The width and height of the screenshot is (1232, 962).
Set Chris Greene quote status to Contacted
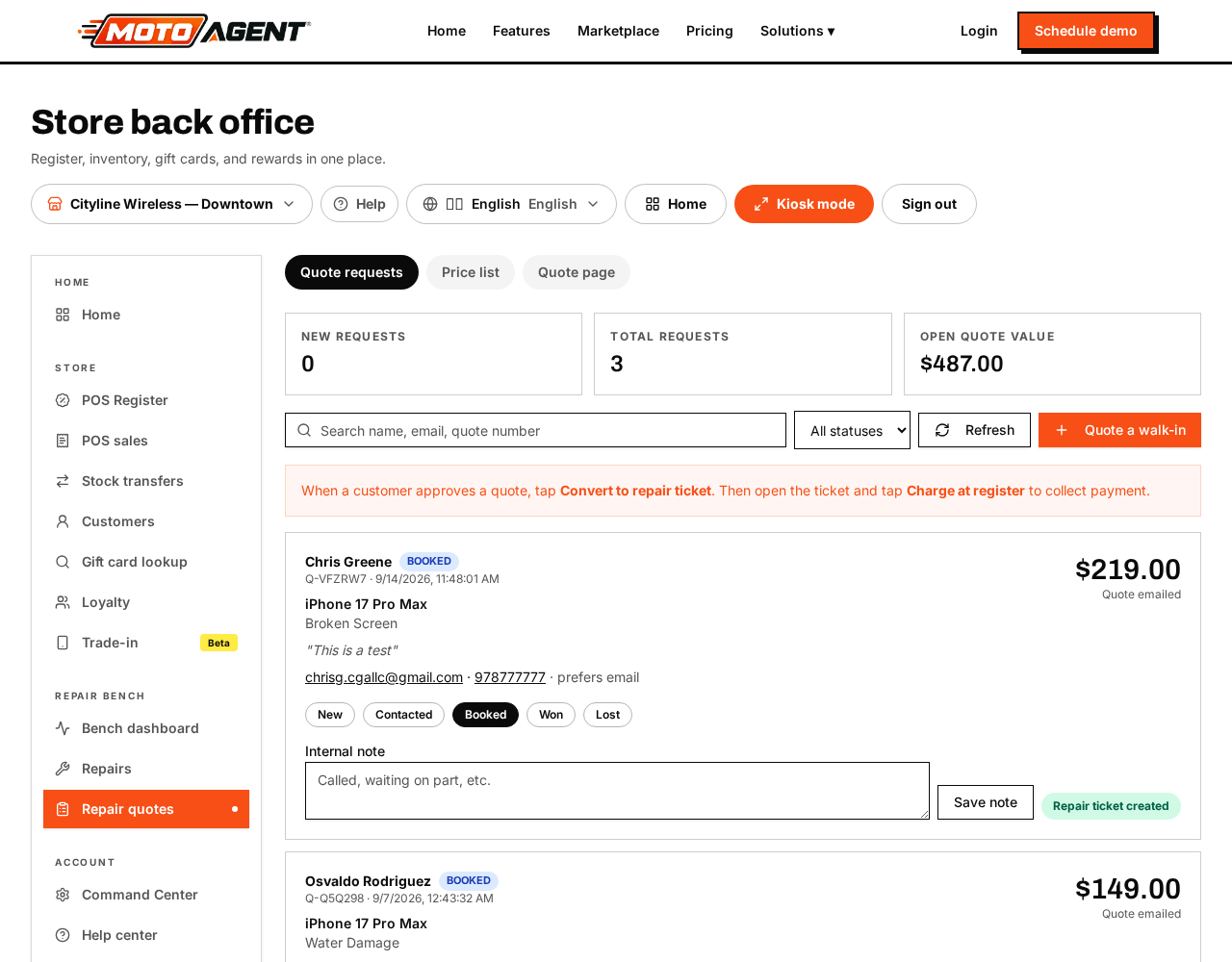(x=403, y=715)
